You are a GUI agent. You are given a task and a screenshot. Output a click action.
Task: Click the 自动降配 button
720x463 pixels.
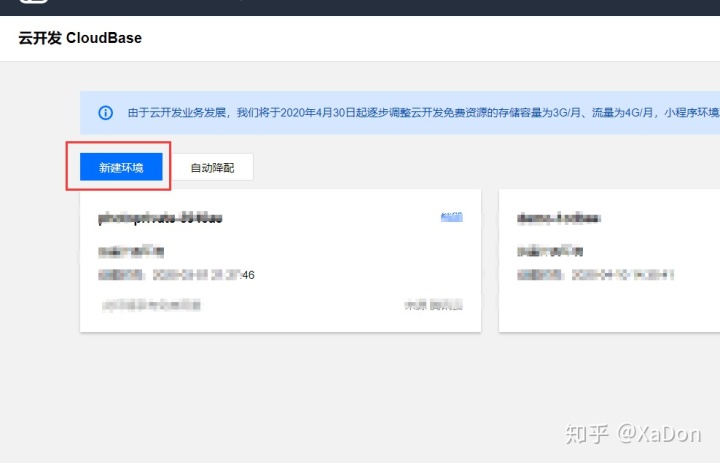pyautogui.click(x=212, y=167)
